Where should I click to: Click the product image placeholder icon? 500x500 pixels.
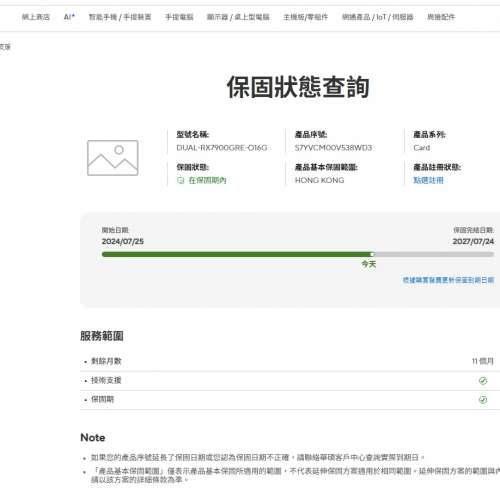tap(113, 158)
